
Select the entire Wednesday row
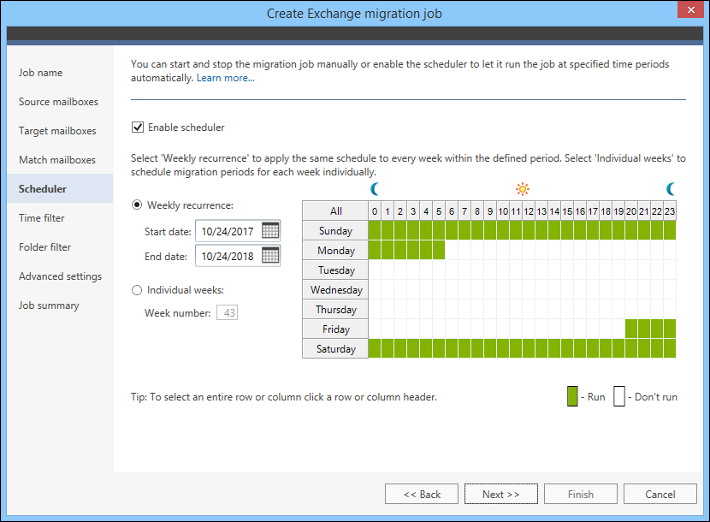tap(336, 290)
